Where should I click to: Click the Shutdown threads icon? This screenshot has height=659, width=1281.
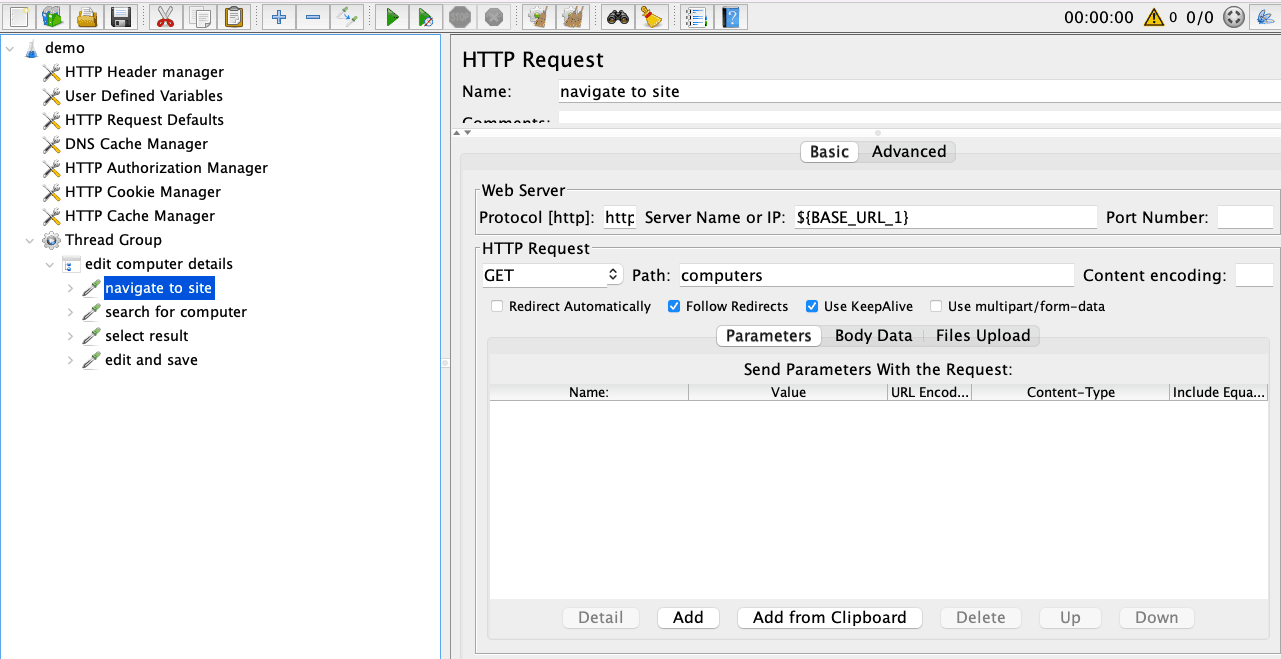point(492,16)
